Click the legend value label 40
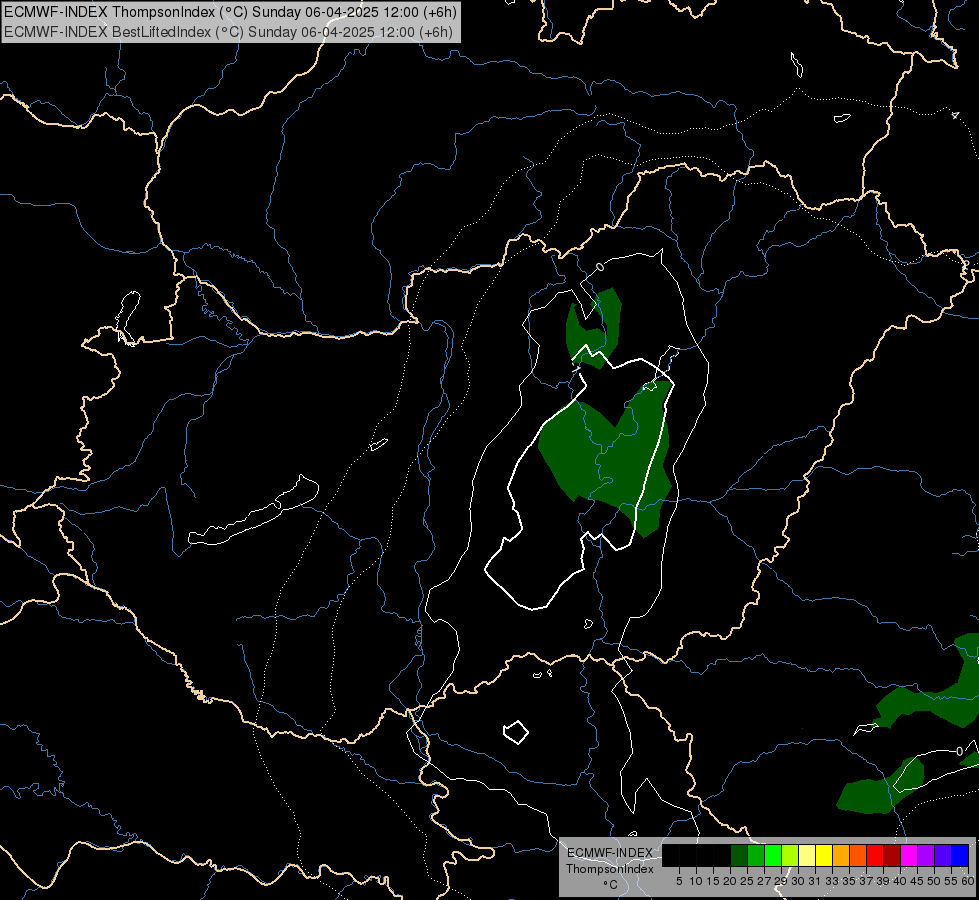The image size is (979, 900). tap(900, 881)
